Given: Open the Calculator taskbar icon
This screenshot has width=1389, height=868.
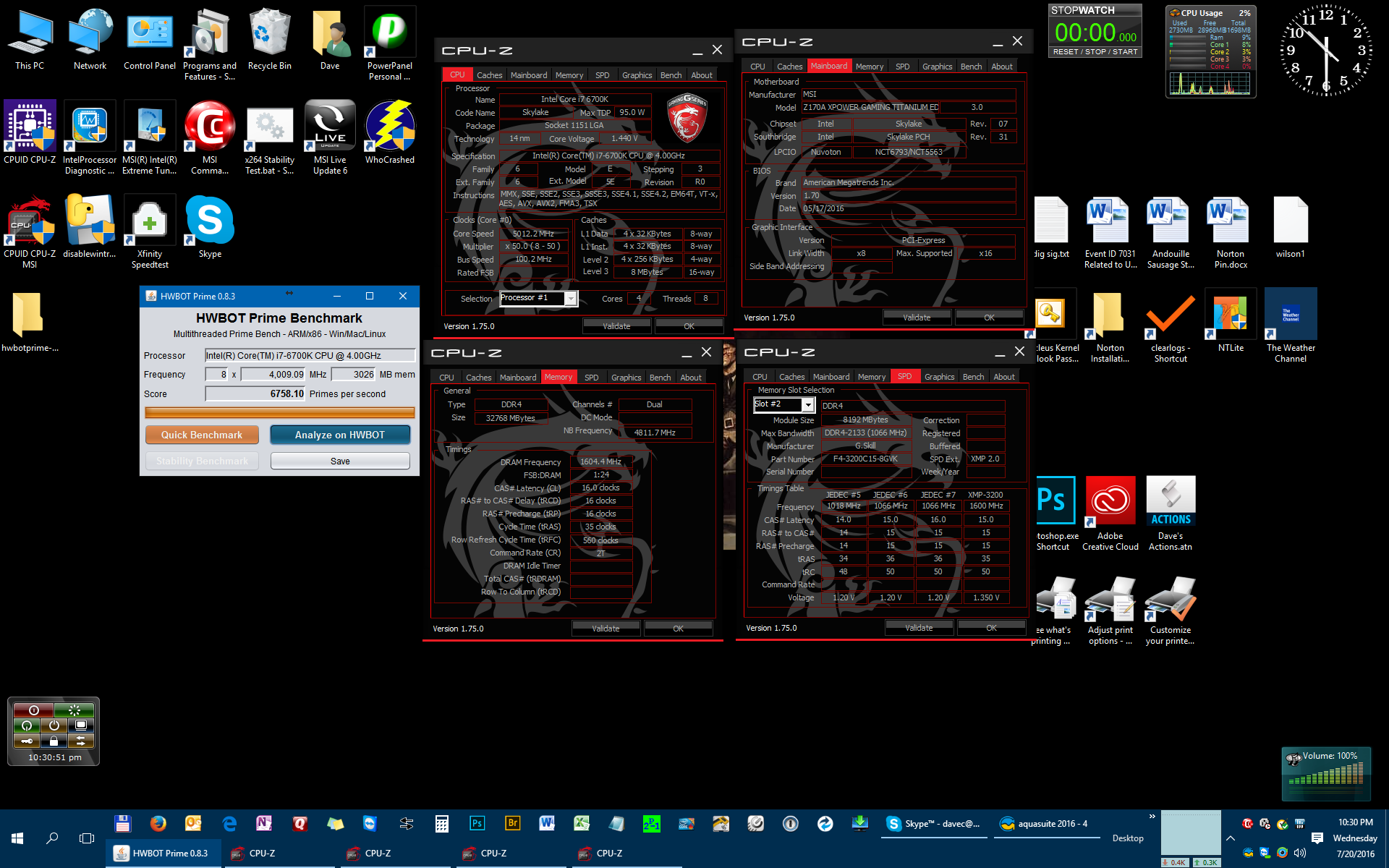Looking at the screenshot, I should coord(441,823).
